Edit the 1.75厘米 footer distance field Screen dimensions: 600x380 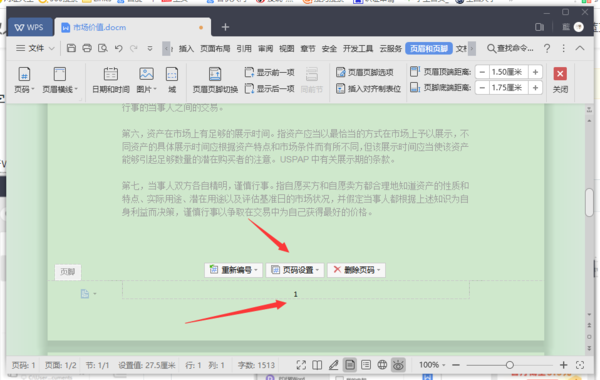pyautogui.click(x=508, y=88)
